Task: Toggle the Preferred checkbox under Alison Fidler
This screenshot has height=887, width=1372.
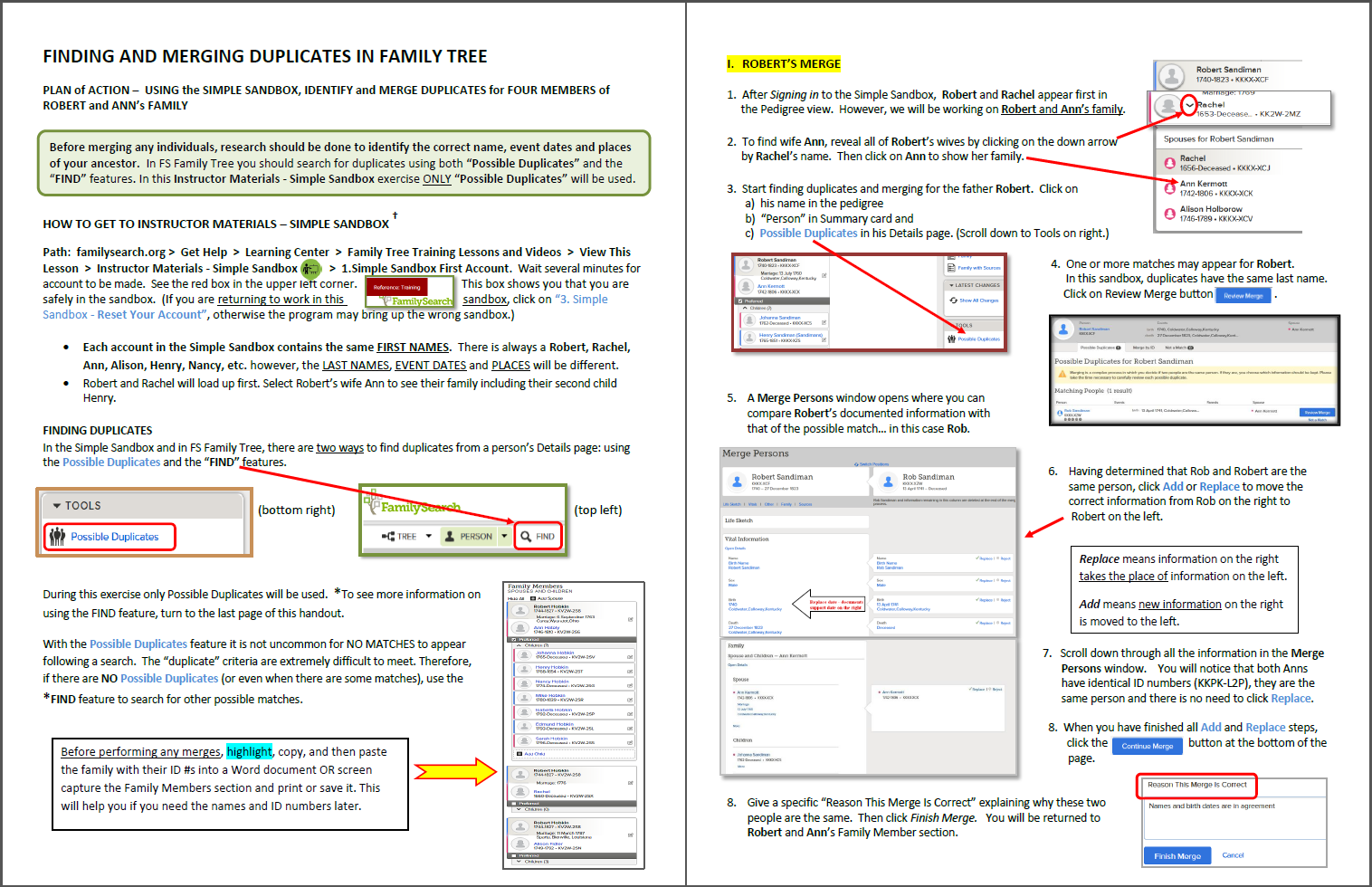Action: [514, 855]
